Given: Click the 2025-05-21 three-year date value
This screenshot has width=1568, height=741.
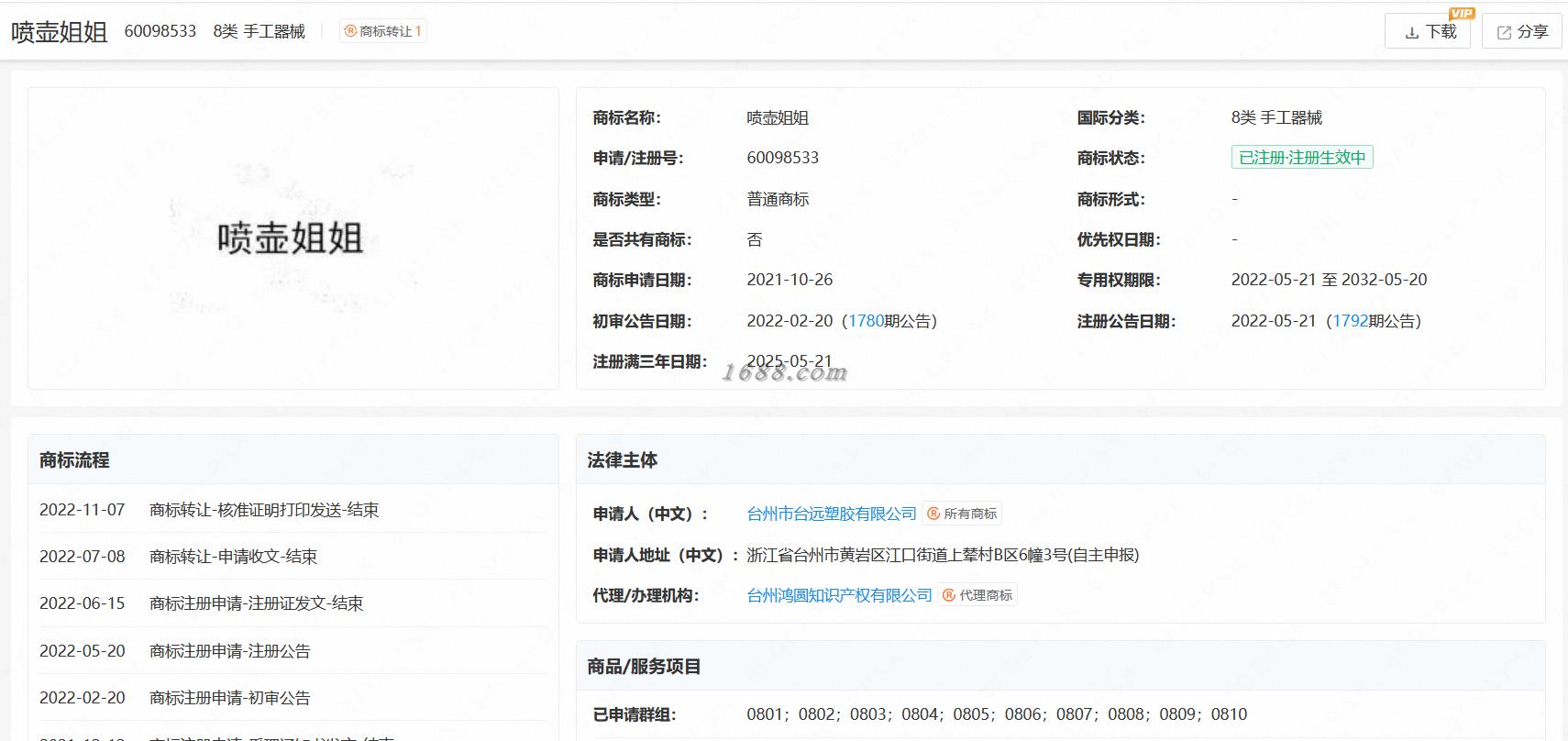Looking at the screenshot, I should click(790, 361).
